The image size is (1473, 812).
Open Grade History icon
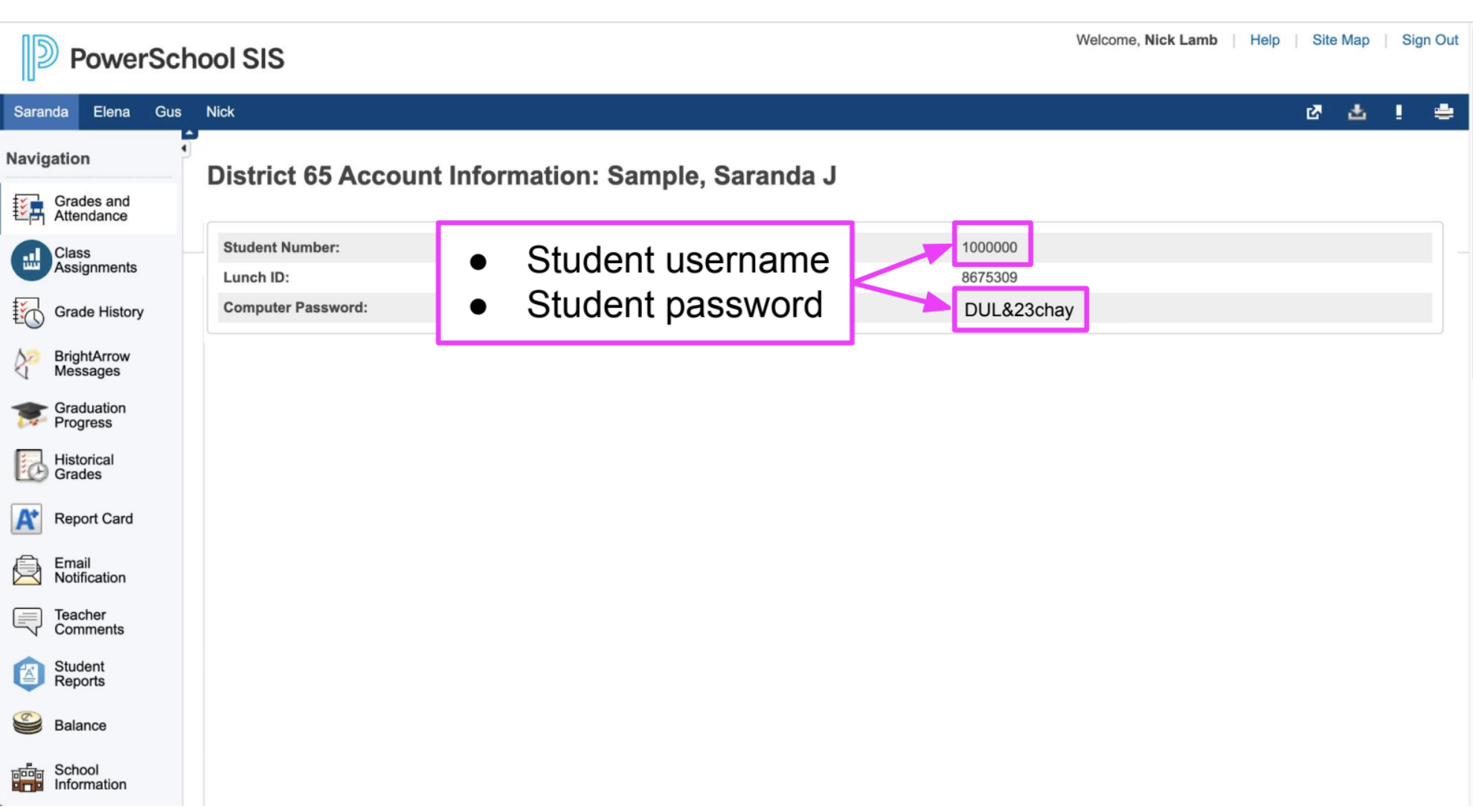point(28,312)
